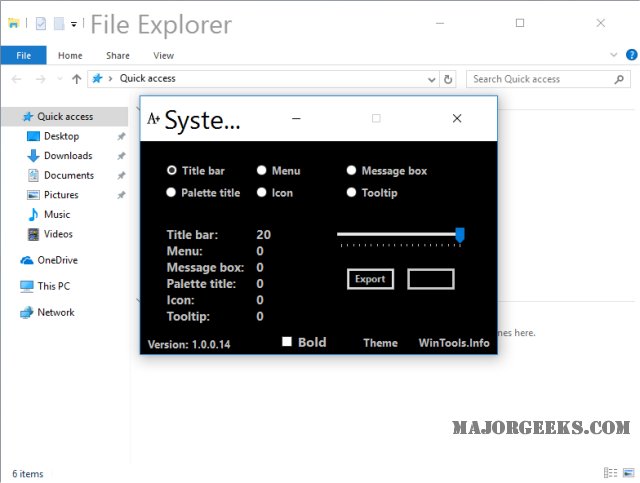Open the File tab in File Explorer

point(23,56)
